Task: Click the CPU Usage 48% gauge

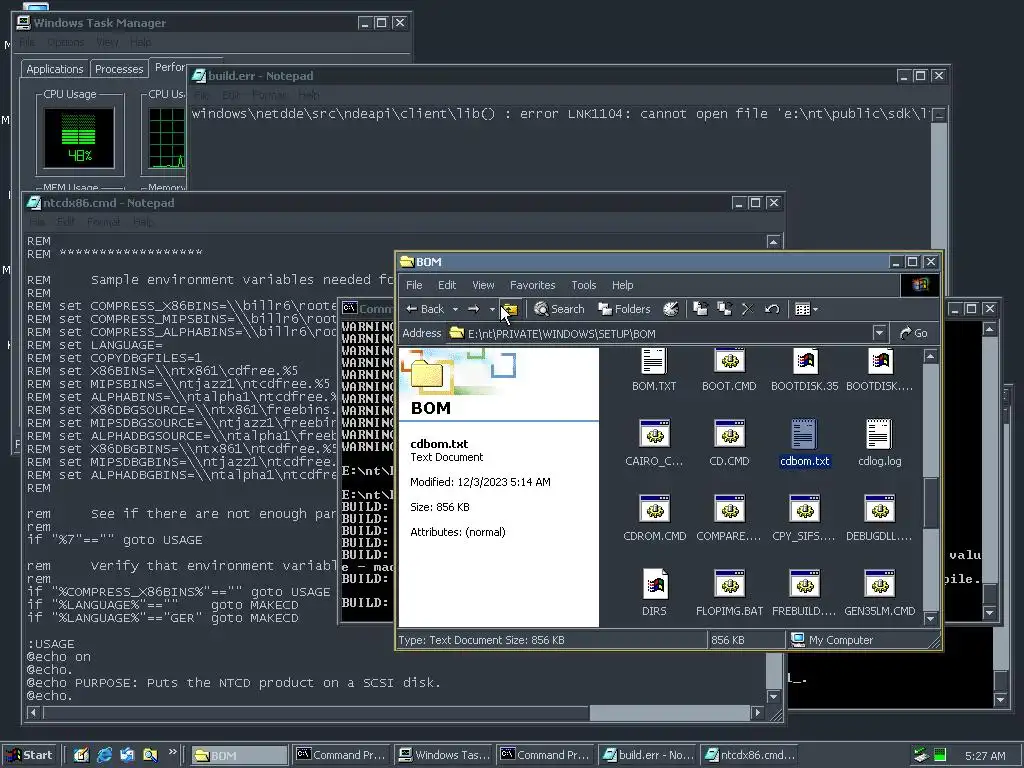Action: [78, 138]
